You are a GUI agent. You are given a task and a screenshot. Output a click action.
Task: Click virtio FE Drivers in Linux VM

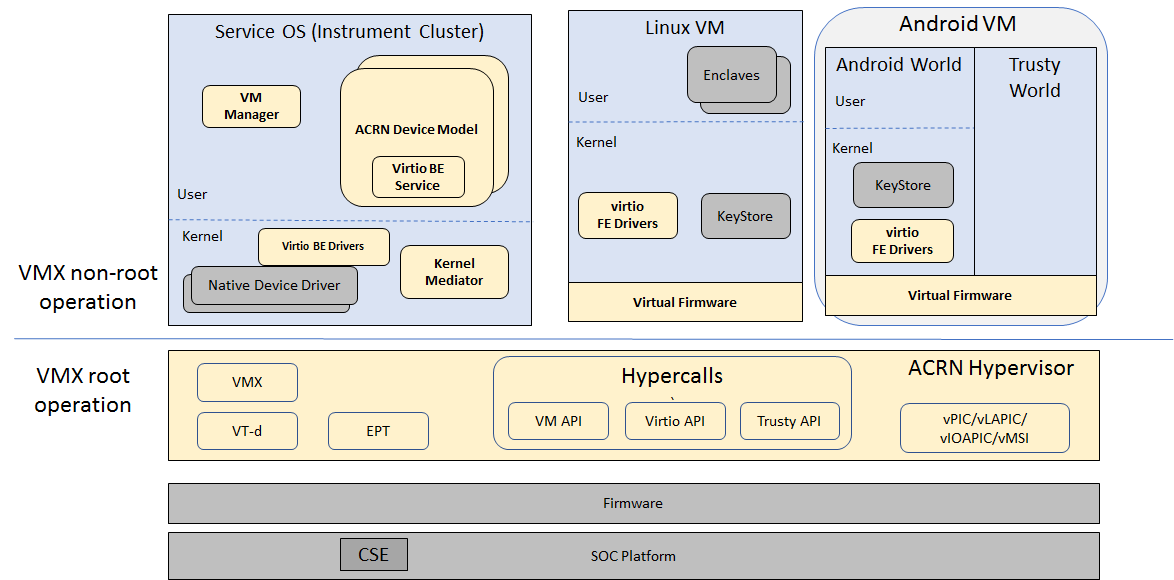(x=628, y=215)
